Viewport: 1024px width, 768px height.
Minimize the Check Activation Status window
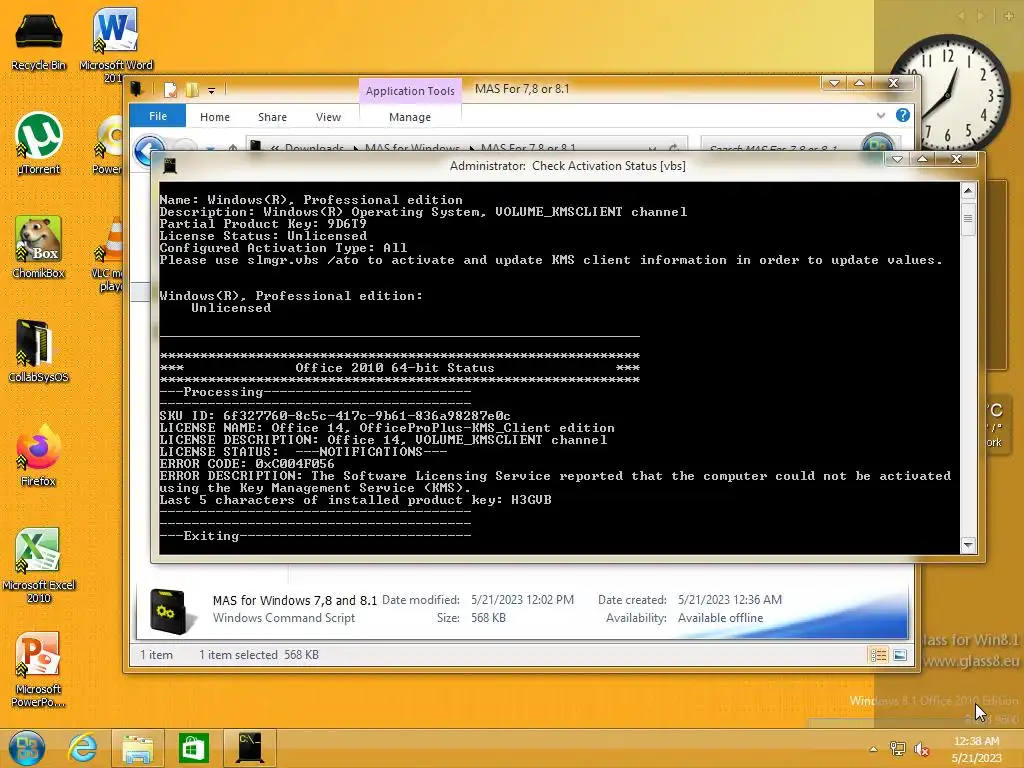(x=897, y=159)
